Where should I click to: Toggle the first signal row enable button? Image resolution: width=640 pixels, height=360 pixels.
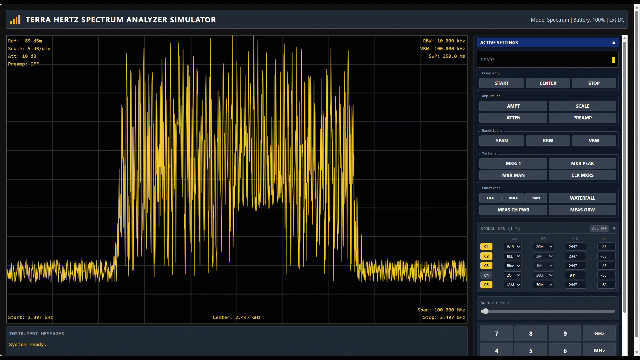(486, 247)
